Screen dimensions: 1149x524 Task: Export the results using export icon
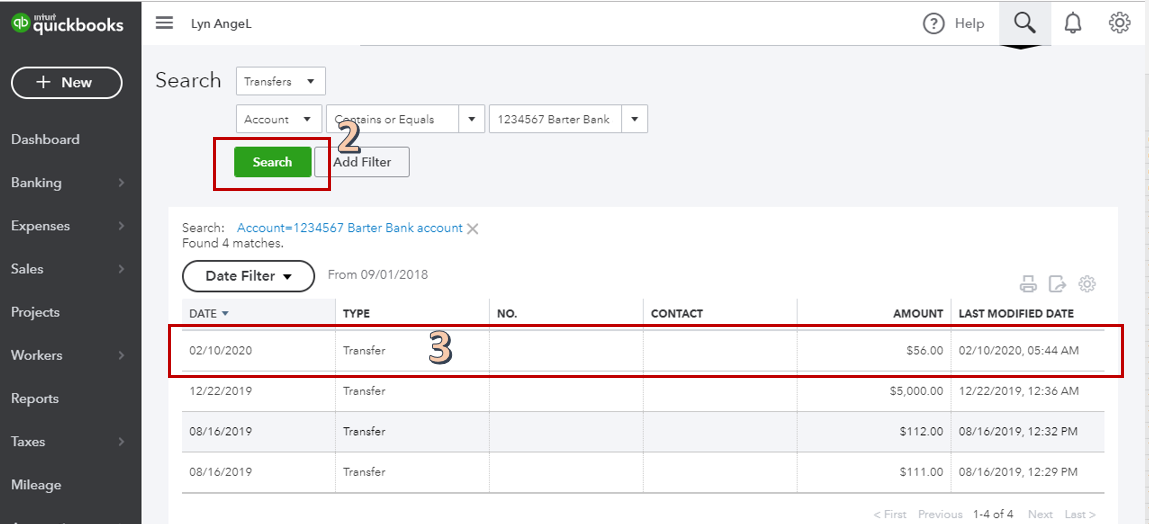pyautogui.click(x=1058, y=284)
